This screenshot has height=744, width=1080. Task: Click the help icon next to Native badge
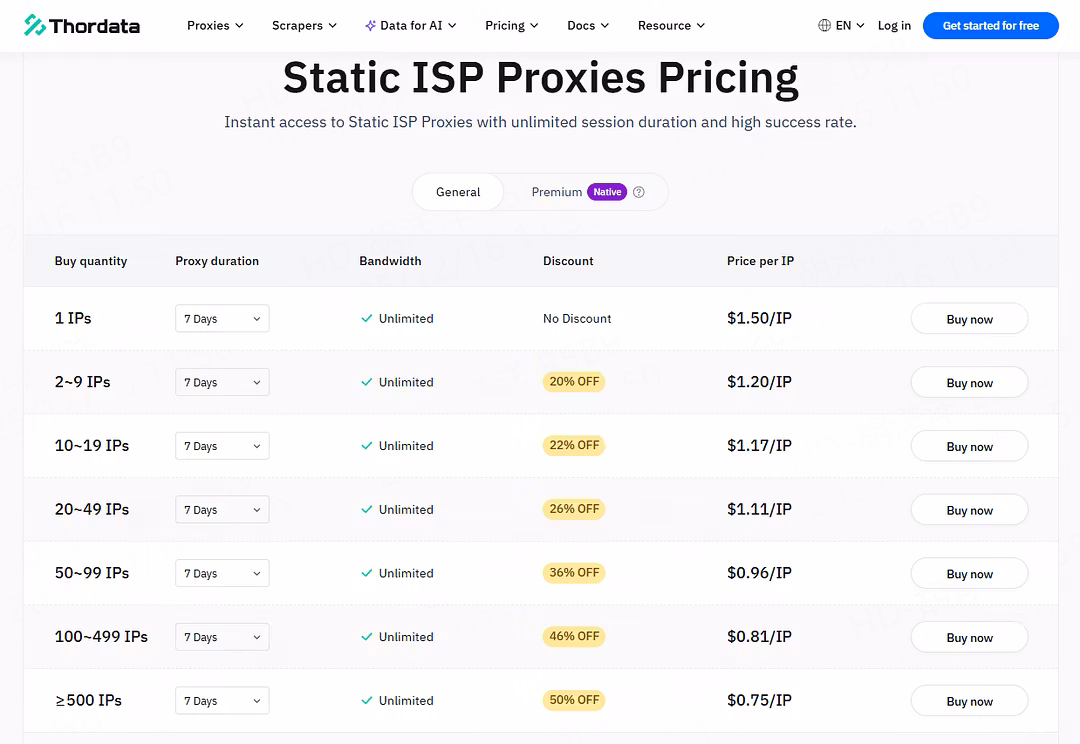click(639, 192)
